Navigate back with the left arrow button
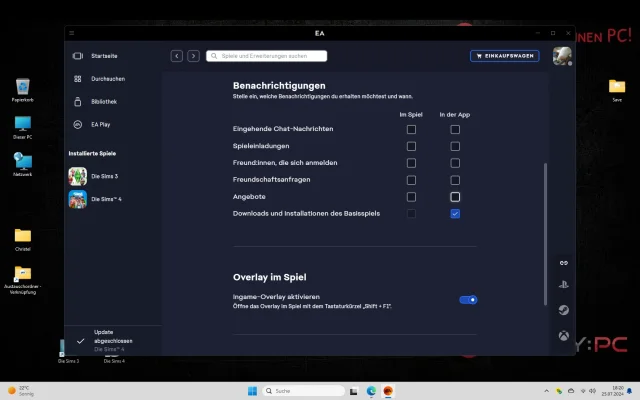Screen dimensions: 640x400 coord(177,56)
